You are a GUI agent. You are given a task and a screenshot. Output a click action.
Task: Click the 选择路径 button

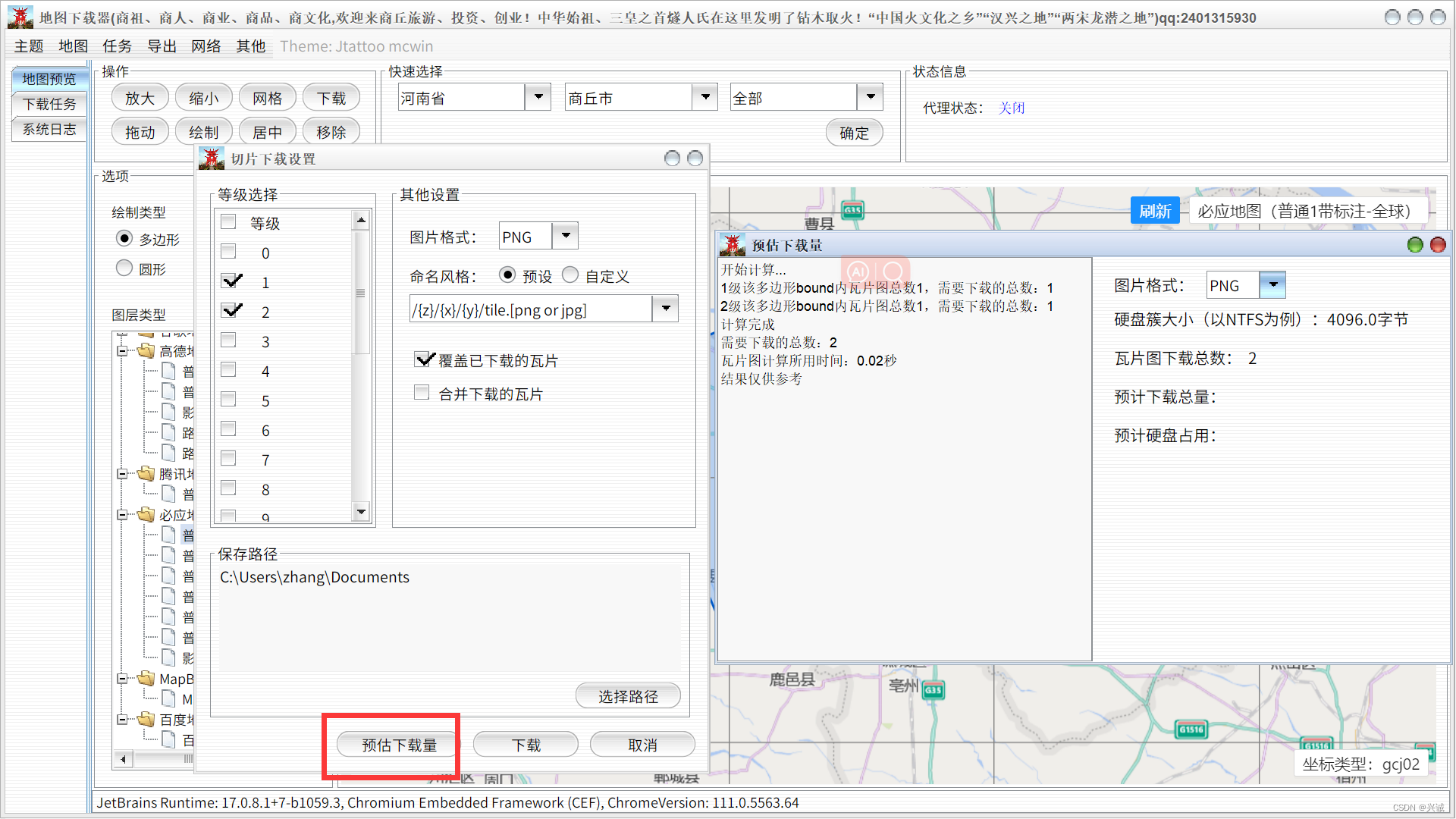coord(628,696)
